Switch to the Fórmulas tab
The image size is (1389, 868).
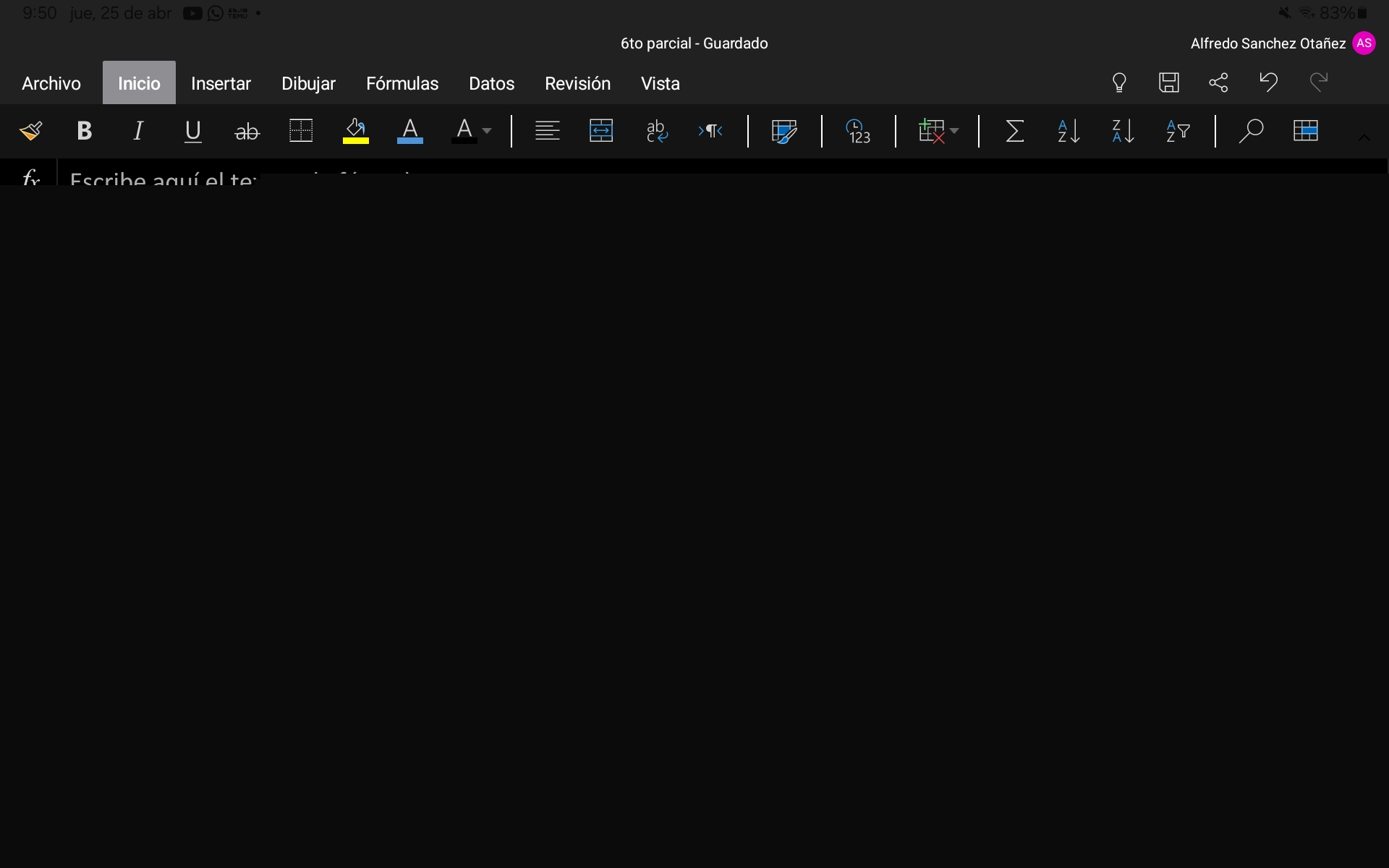pyautogui.click(x=402, y=83)
